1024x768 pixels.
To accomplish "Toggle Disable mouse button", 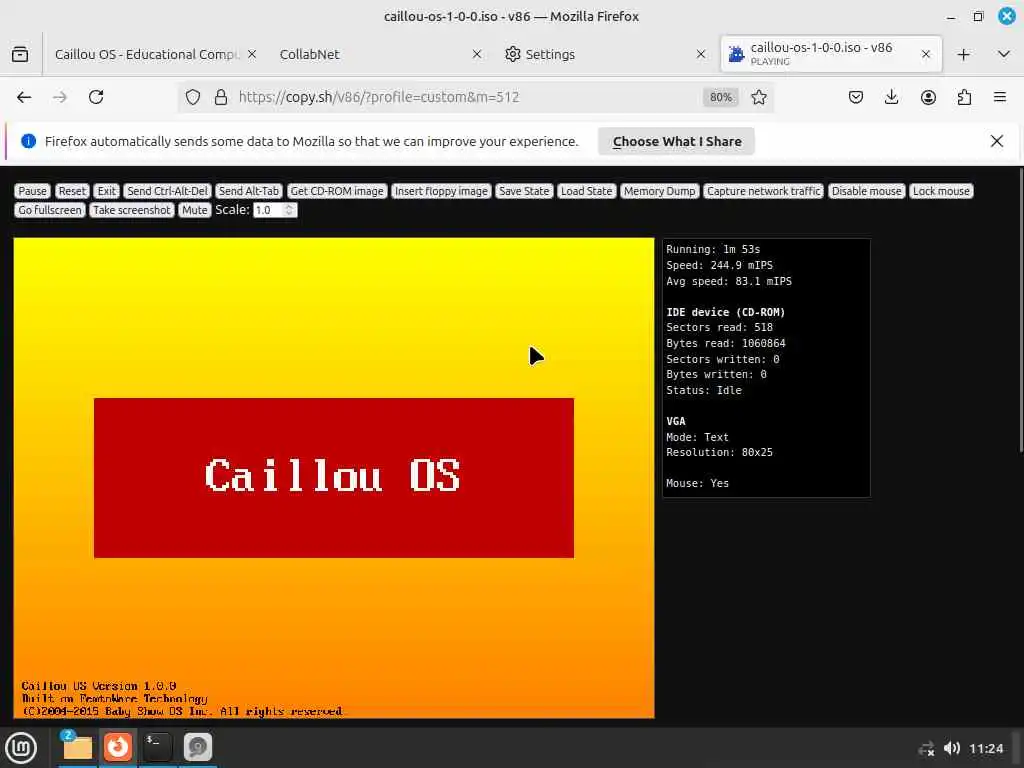I will 867,191.
